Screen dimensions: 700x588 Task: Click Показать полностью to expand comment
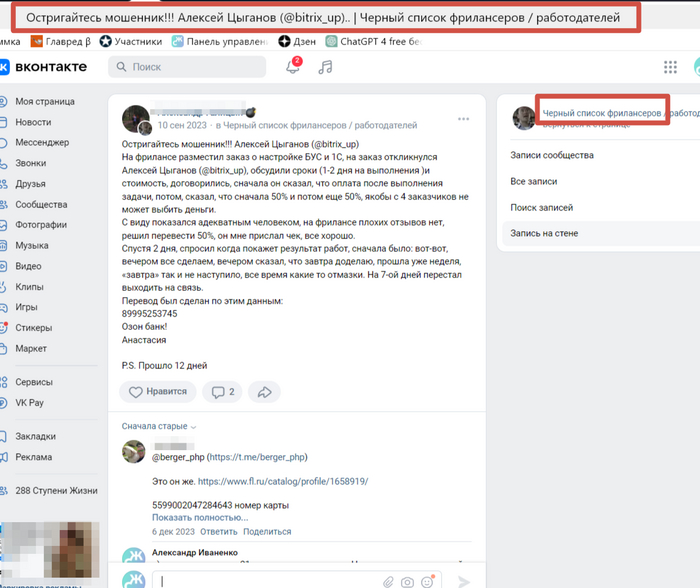pos(200,518)
